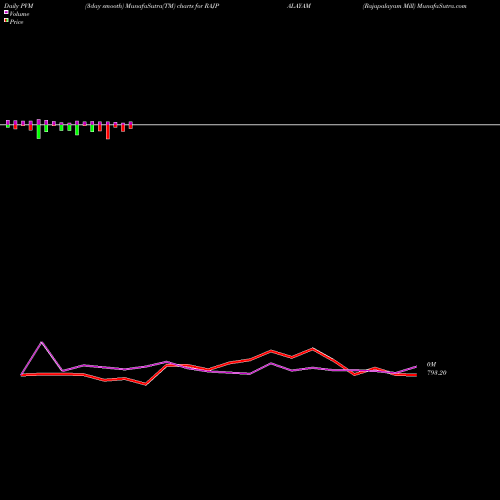Click the Volume legend color marker
500x500 pixels.
6,12
